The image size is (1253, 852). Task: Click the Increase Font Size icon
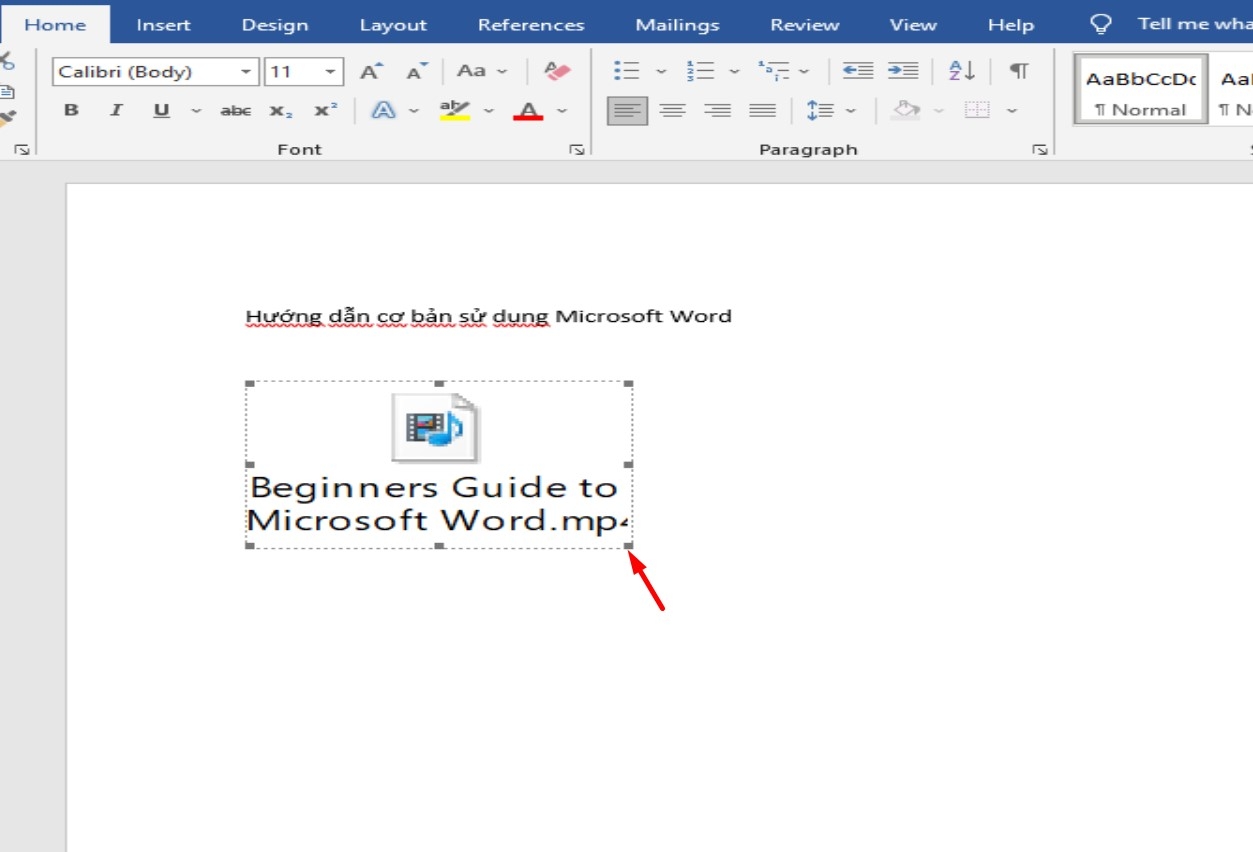coord(371,71)
